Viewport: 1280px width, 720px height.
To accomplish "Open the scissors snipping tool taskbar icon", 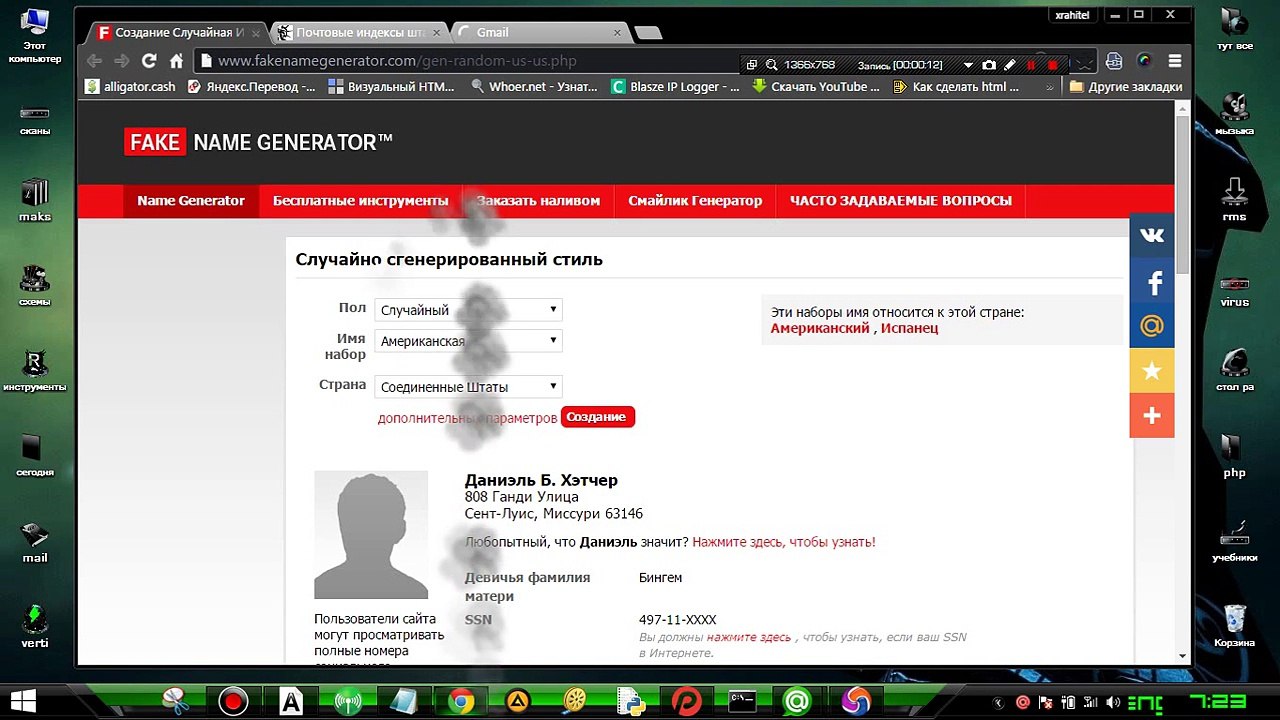I will coord(176,702).
